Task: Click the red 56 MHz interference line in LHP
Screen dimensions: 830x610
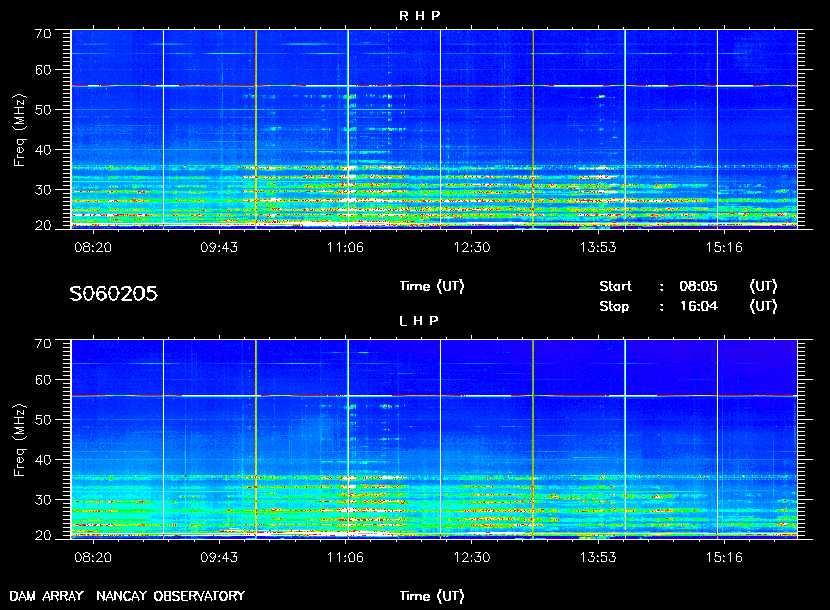Action: point(434,396)
